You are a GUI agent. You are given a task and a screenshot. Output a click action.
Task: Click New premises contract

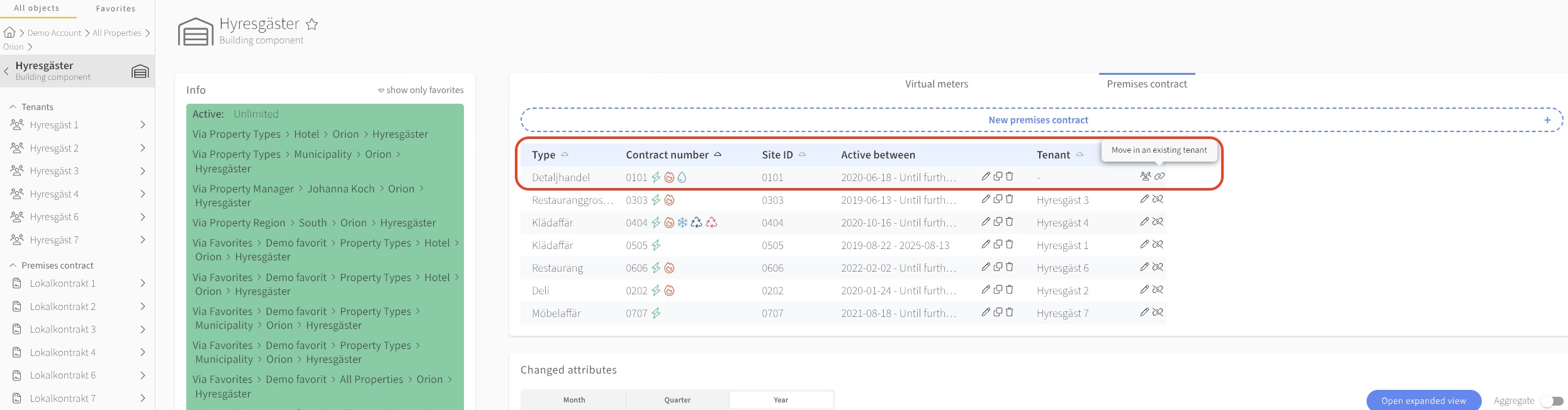(x=1038, y=120)
